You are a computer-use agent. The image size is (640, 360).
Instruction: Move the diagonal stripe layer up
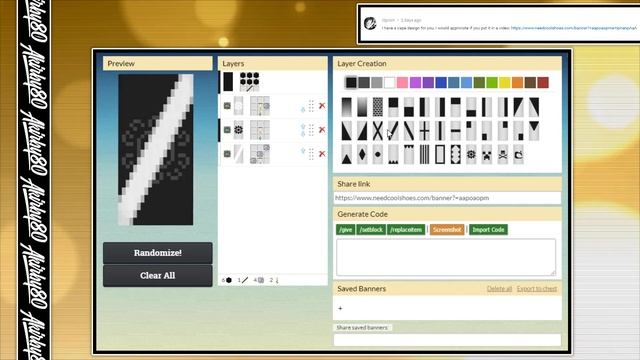pyautogui.click(x=303, y=151)
